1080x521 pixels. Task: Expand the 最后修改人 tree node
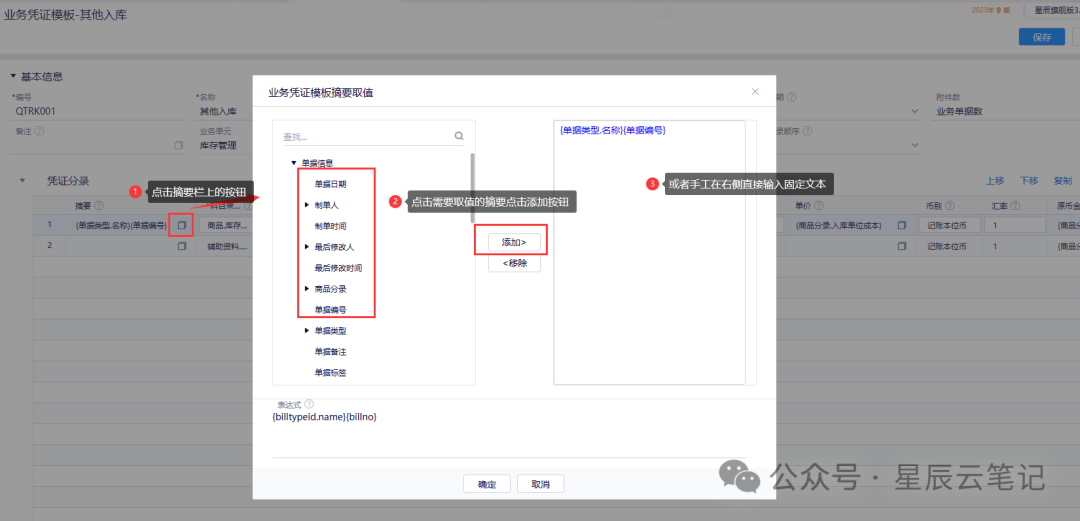[x=307, y=246]
